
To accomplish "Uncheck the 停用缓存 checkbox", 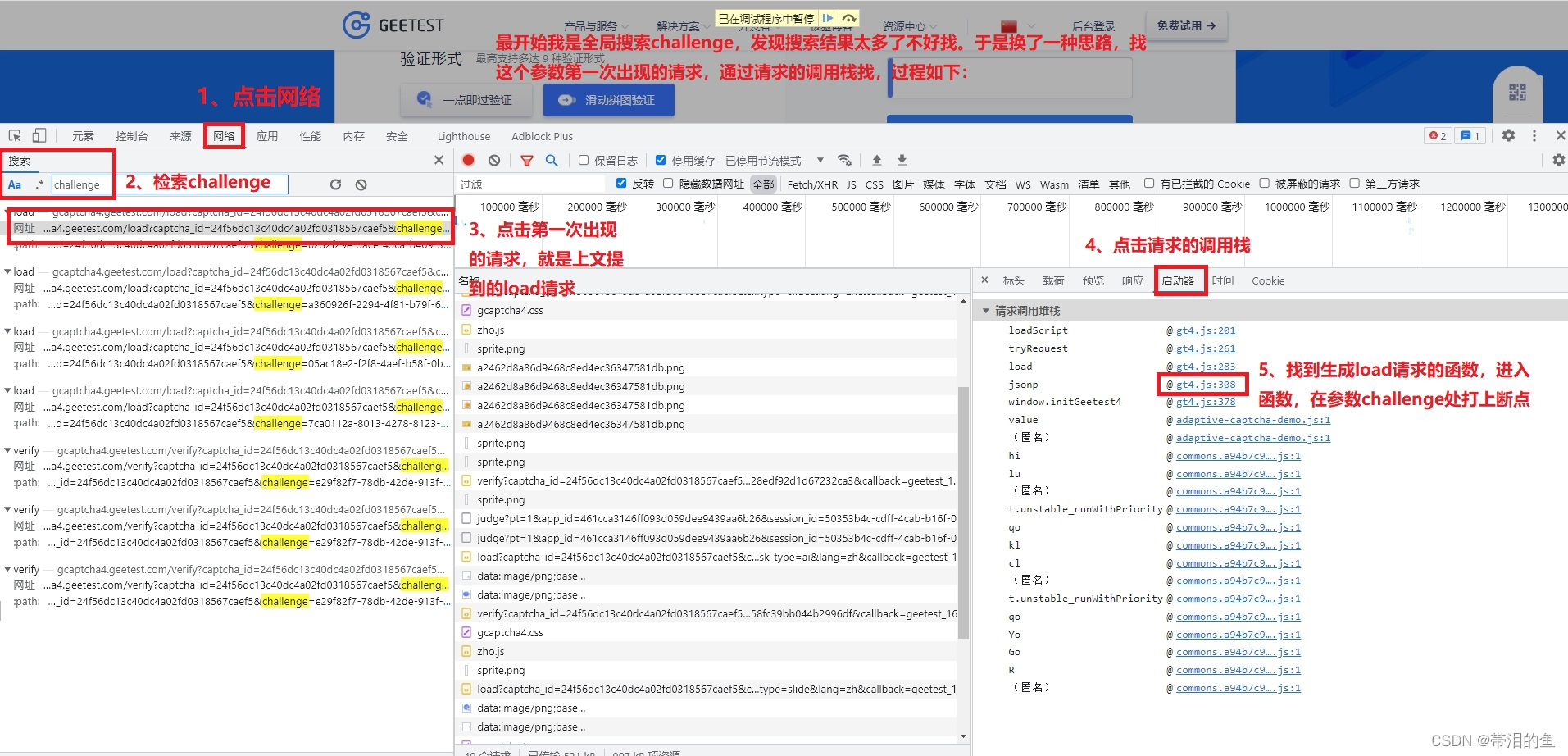I will coord(661,161).
